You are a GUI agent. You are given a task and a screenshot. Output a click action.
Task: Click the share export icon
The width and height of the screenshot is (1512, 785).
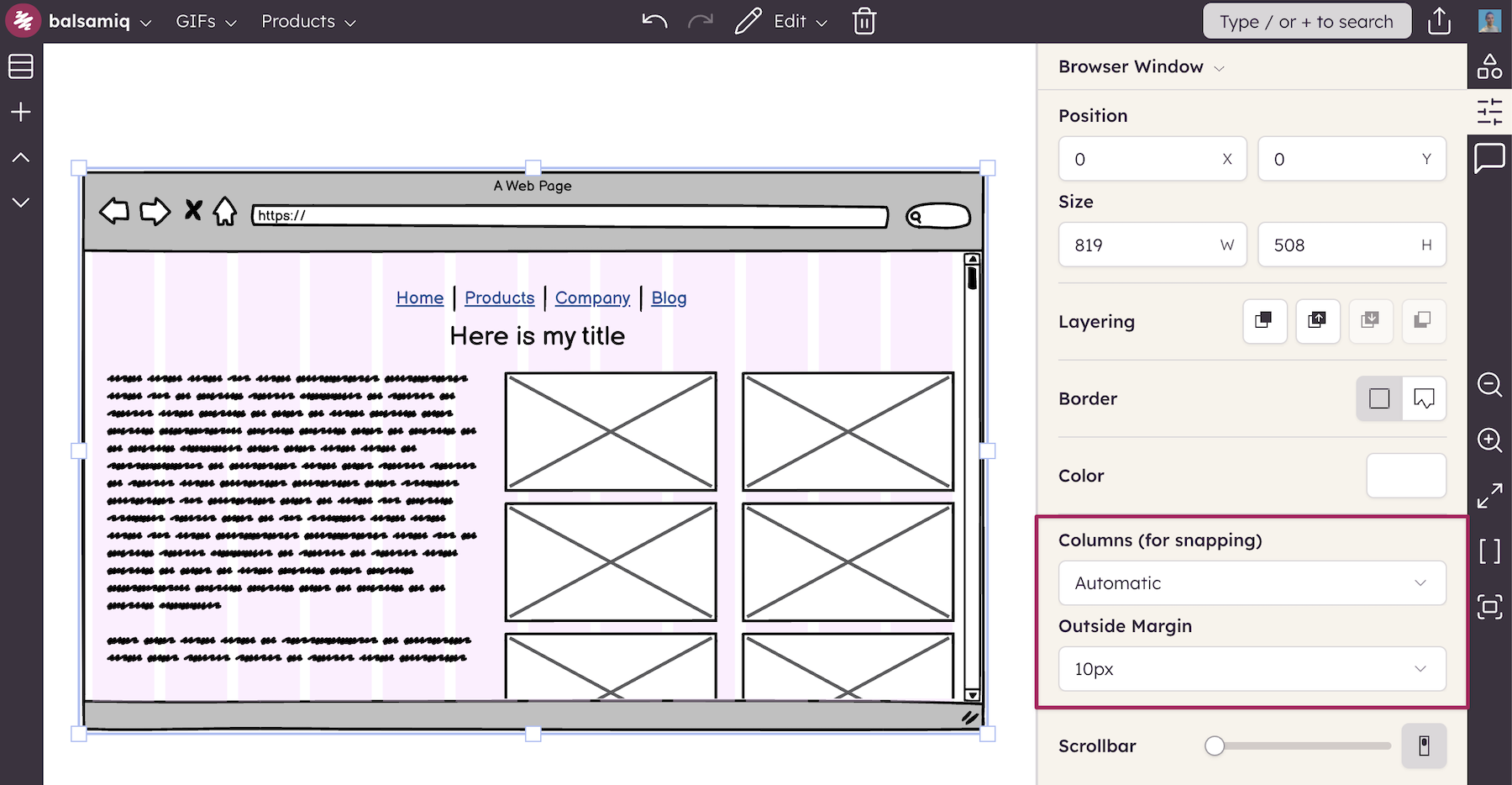1439,21
